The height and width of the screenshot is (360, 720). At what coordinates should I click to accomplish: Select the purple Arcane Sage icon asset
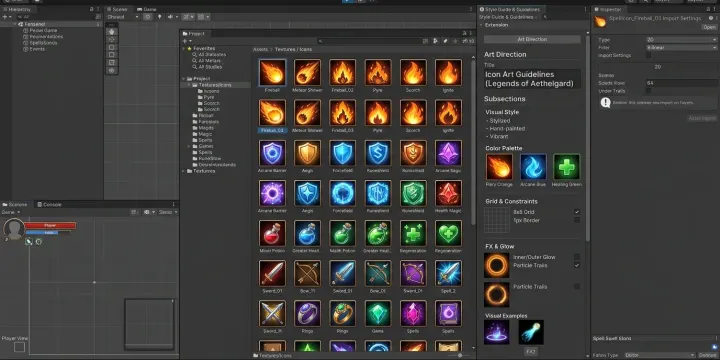tap(448, 153)
